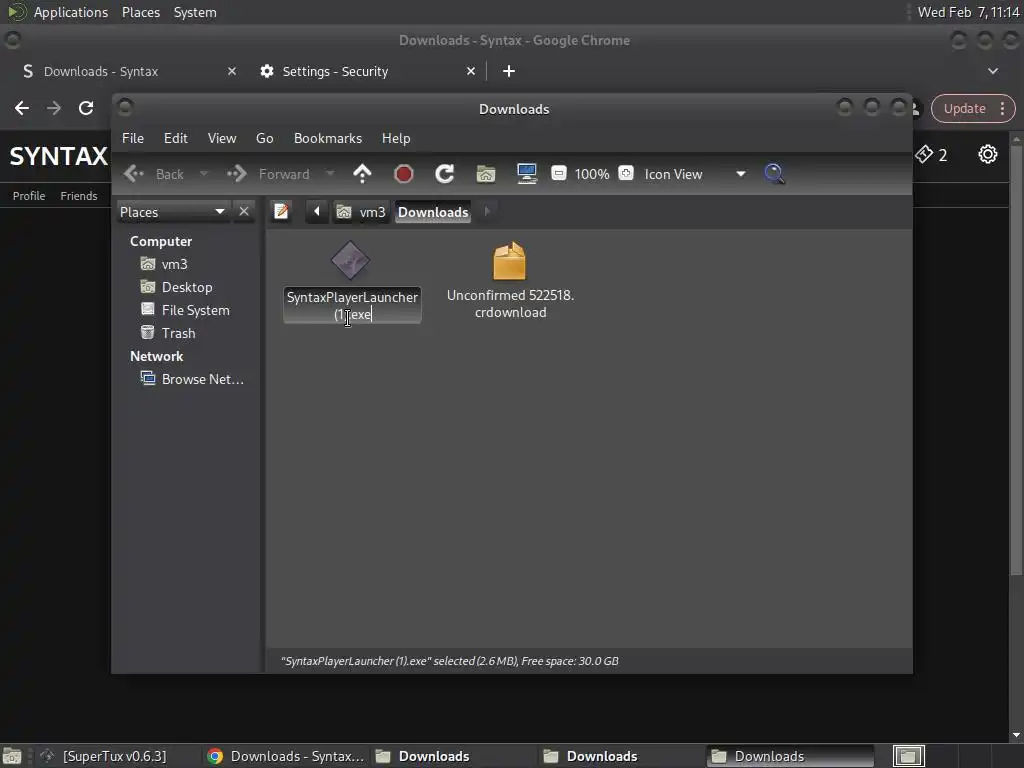The width and height of the screenshot is (1024, 768).
Task: Go back in Chrome browser
Action: (x=22, y=108)
